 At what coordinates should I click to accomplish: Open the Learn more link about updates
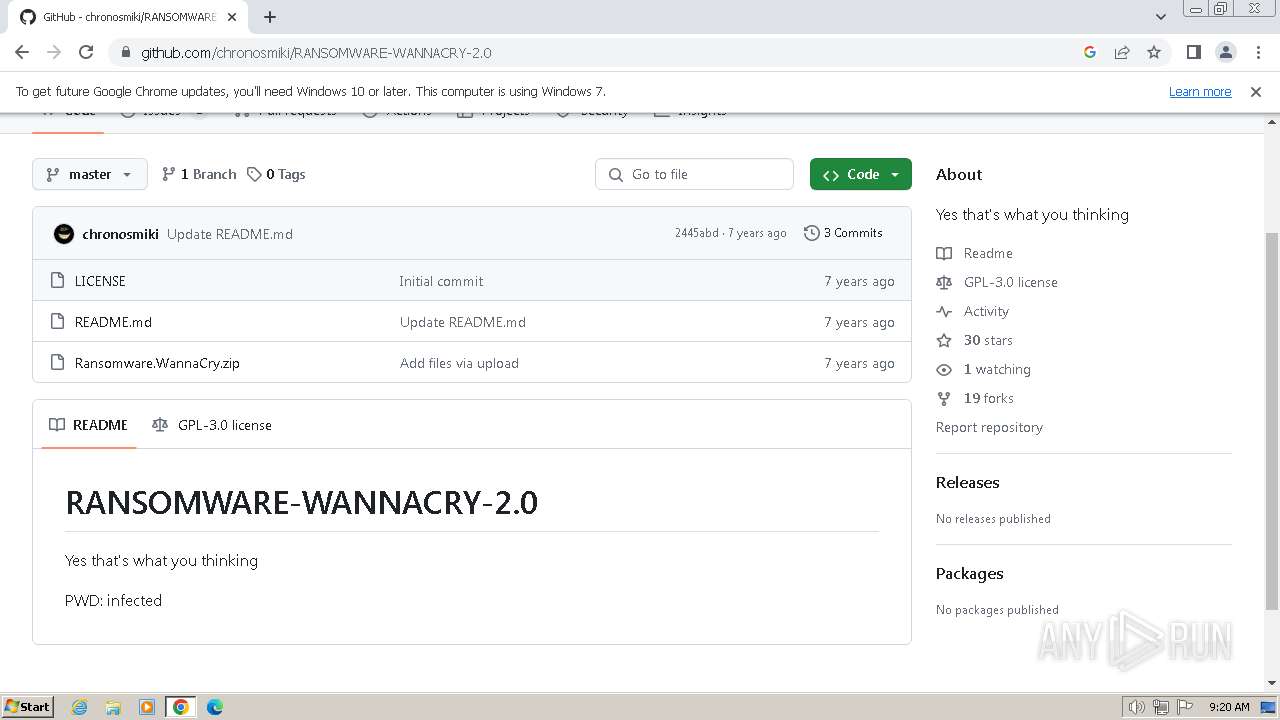1200,91
